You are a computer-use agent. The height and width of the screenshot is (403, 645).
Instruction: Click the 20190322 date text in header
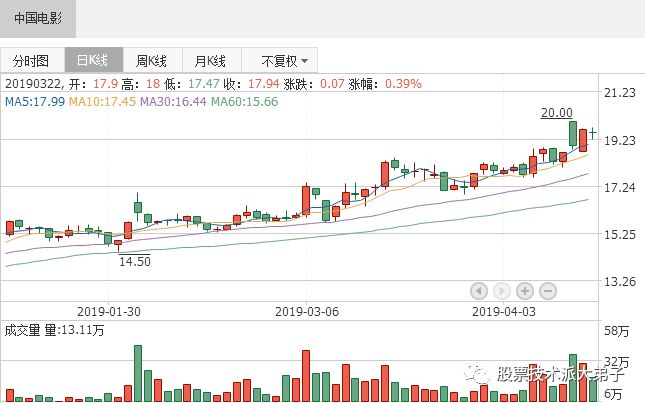click(33, 84)
